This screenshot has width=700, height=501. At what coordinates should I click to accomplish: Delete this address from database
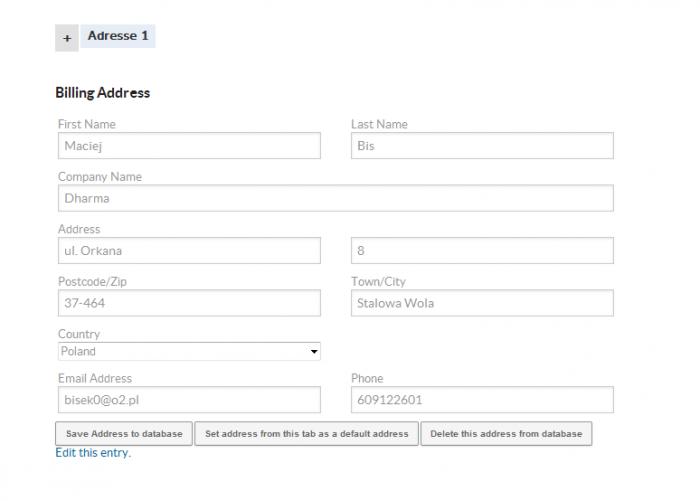(506, 434)
